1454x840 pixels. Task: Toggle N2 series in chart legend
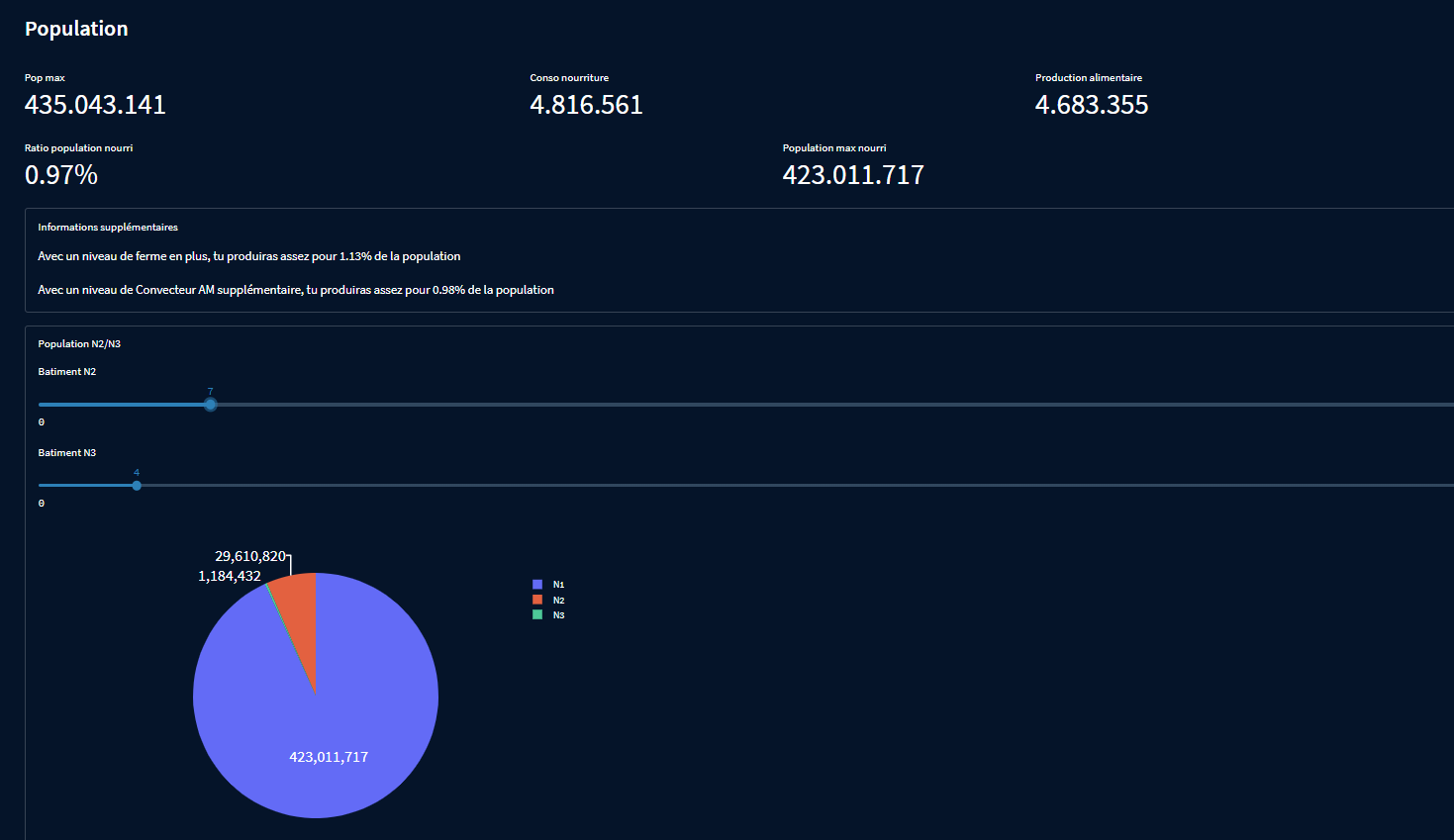(548, 601)
